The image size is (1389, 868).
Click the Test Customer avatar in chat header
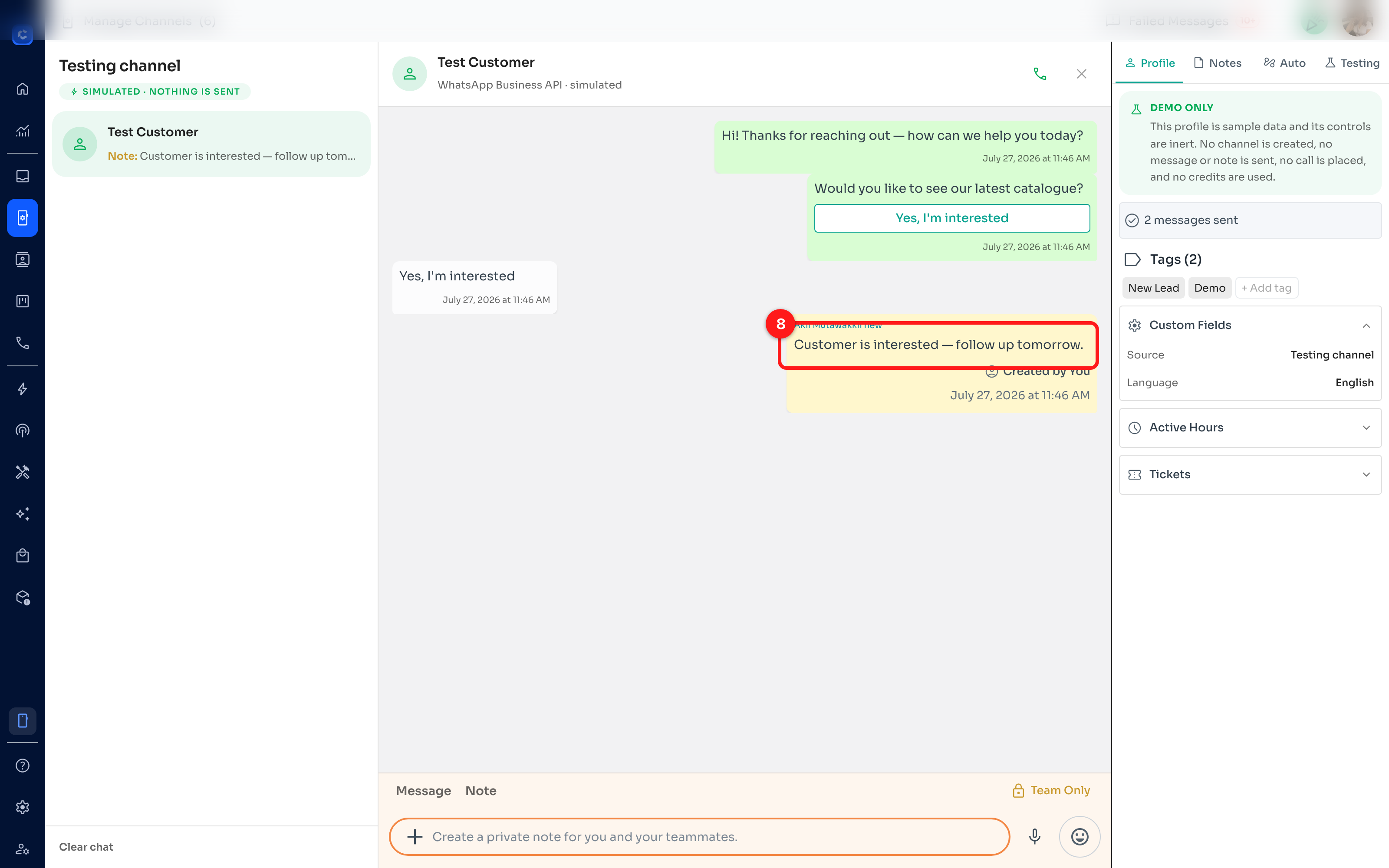tap(409, 73)
